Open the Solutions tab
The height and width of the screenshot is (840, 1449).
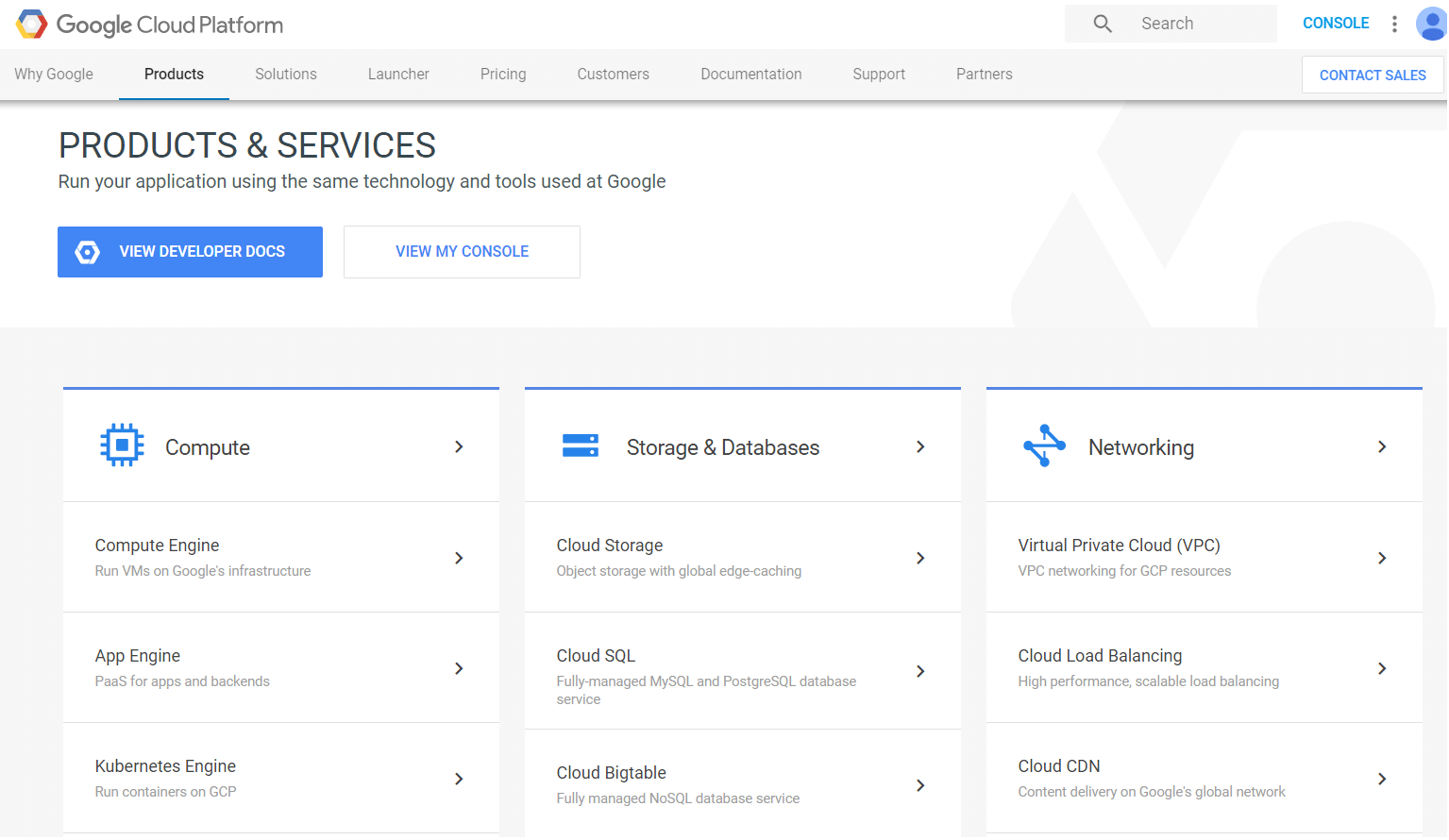[x=286, y=74]
